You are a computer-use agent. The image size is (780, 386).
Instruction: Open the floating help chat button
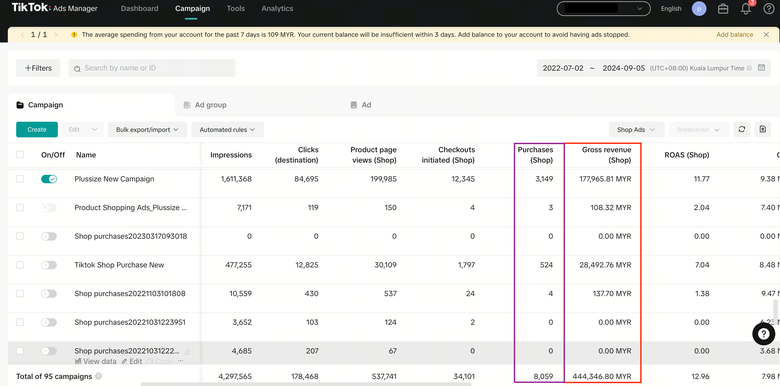763,334
